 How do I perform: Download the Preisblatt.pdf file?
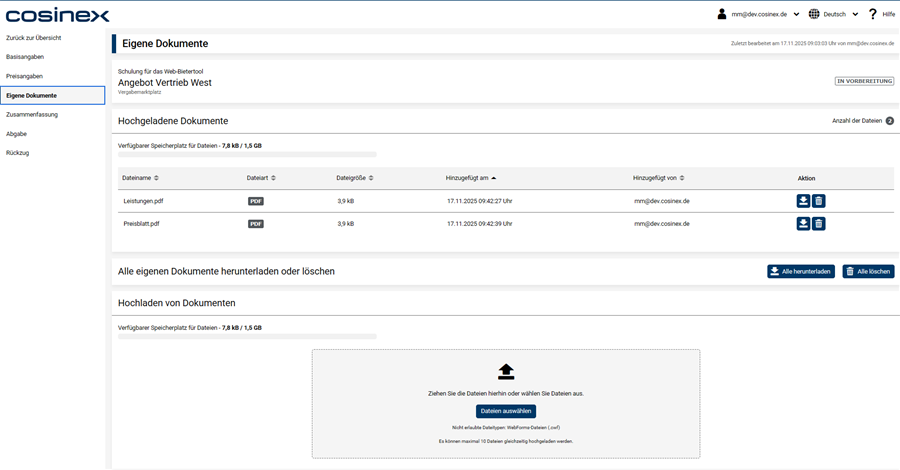(x=802, y=224)
